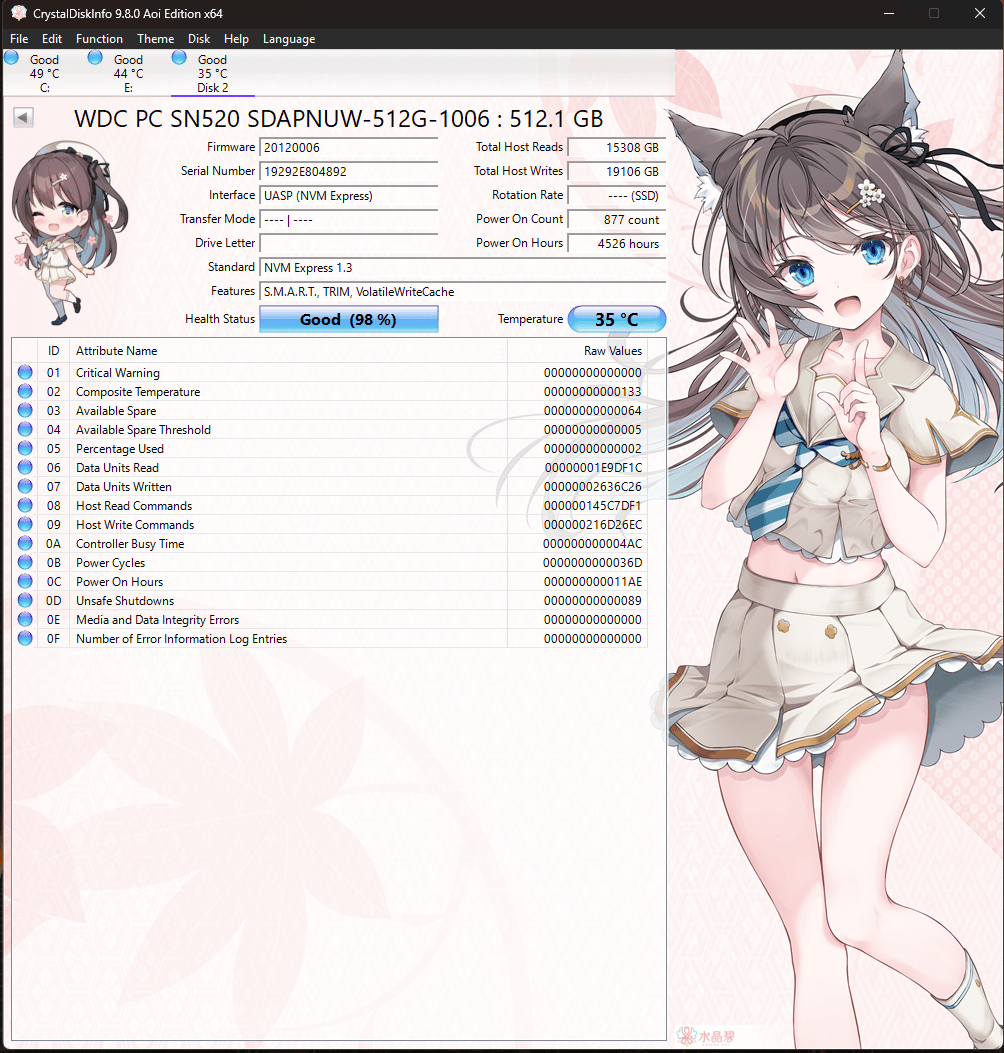This screenshot has height=1053, width=1004.
Task: Click the previous disk arrow button
Action: pos(24,118)
